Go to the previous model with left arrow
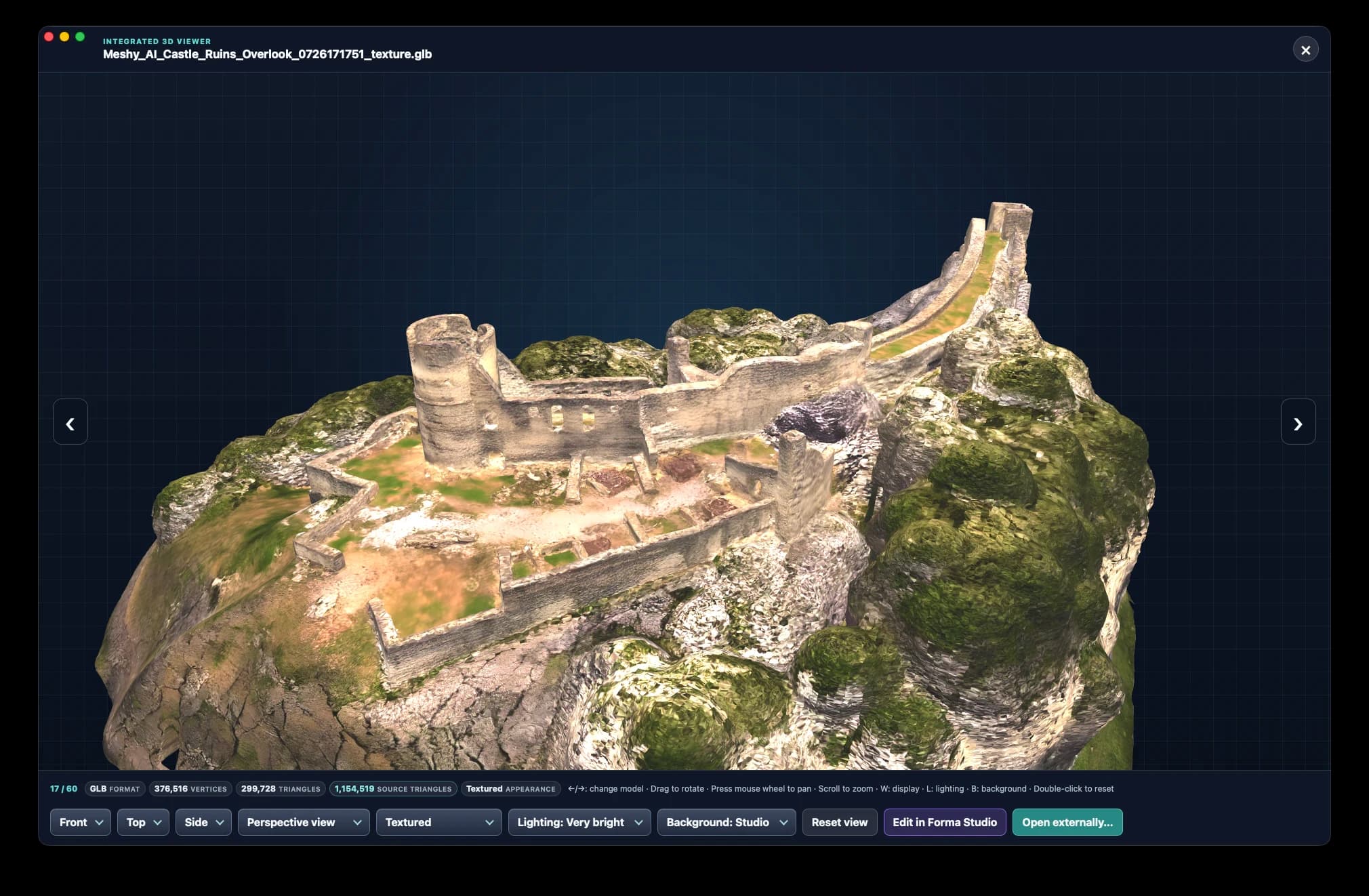The width and height of the screenshot is (1369, 896). tap(70, 422)
